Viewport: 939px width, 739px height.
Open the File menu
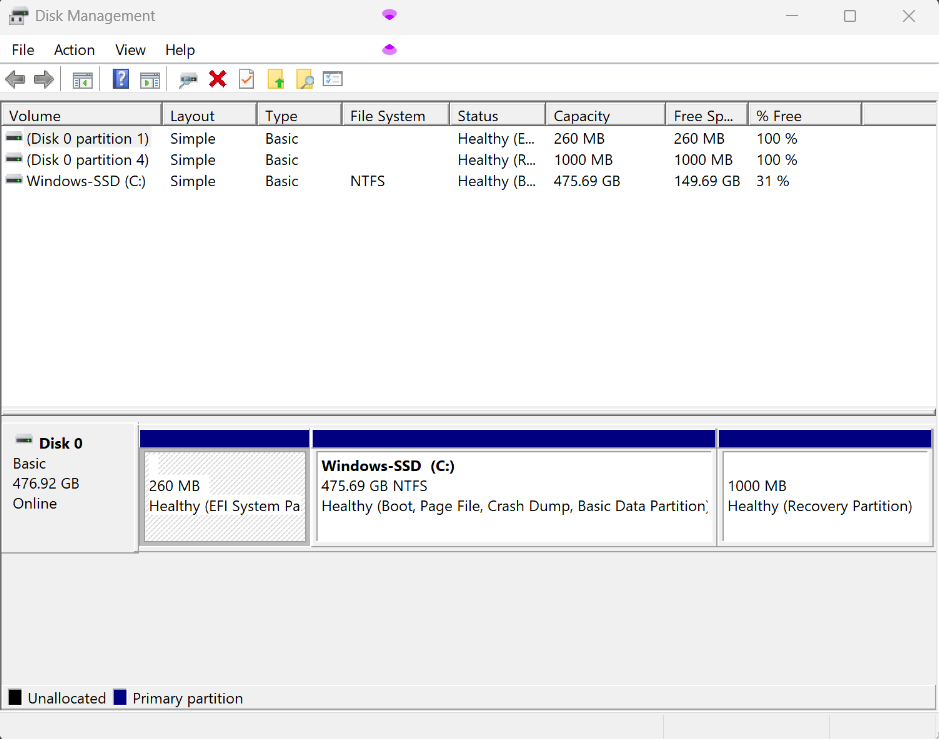23,50
